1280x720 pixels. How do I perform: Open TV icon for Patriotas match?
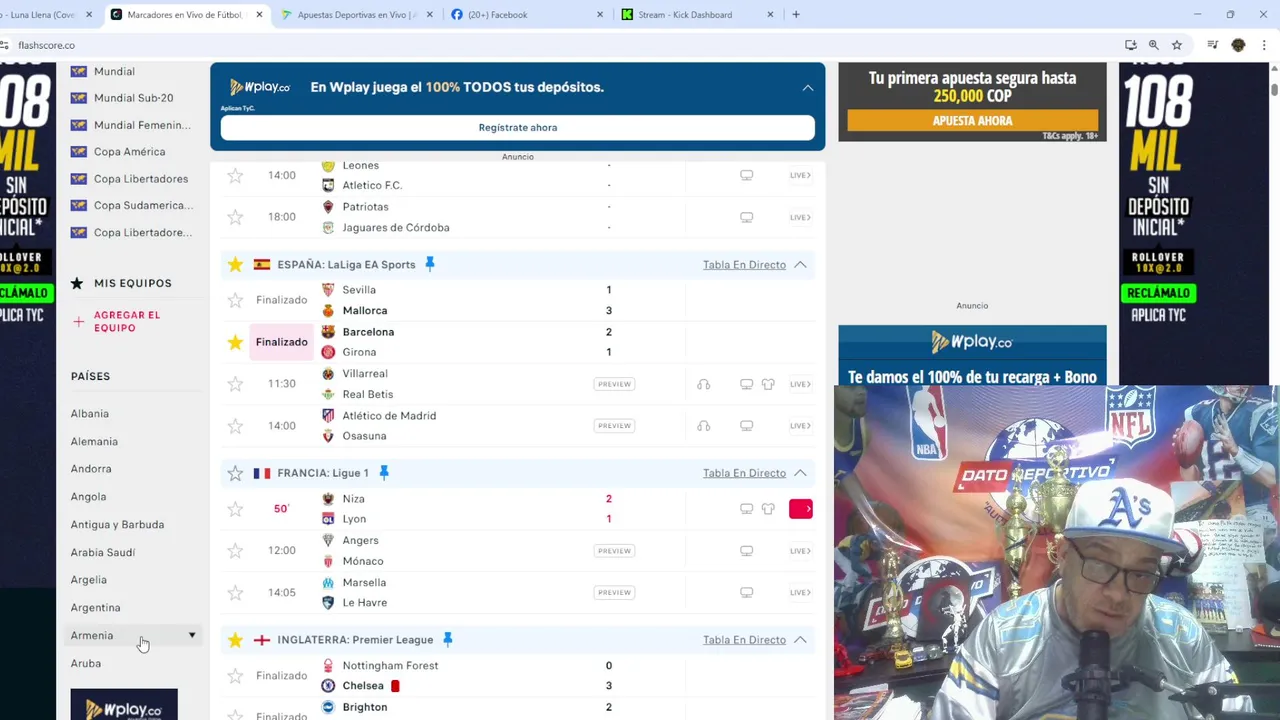pos(746,217)
